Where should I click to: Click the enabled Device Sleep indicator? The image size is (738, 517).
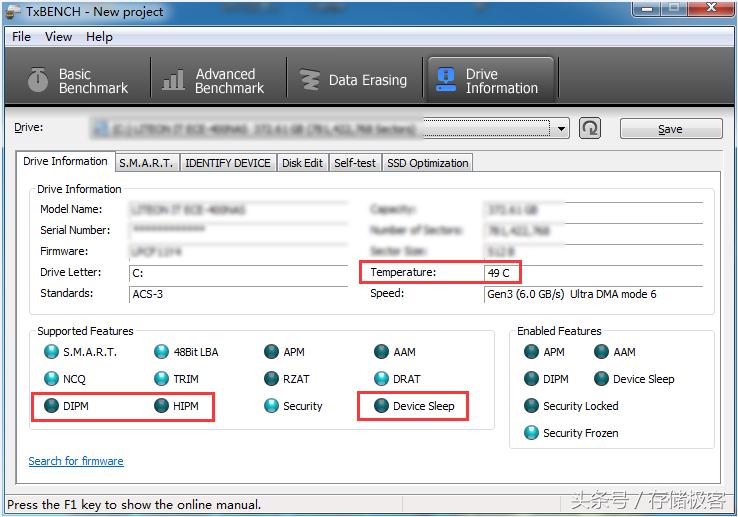point(601,379)
